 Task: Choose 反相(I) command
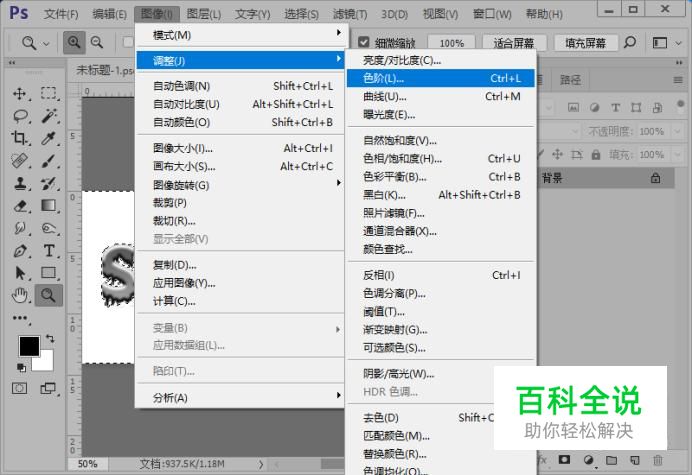pyautogui.click(x=440, y=275)
